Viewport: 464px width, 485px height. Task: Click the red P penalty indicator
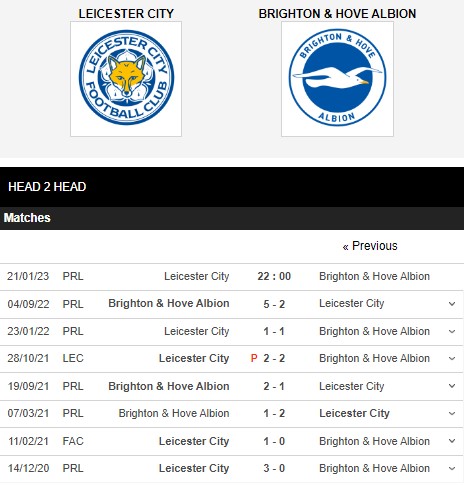[x=254, y=358]
